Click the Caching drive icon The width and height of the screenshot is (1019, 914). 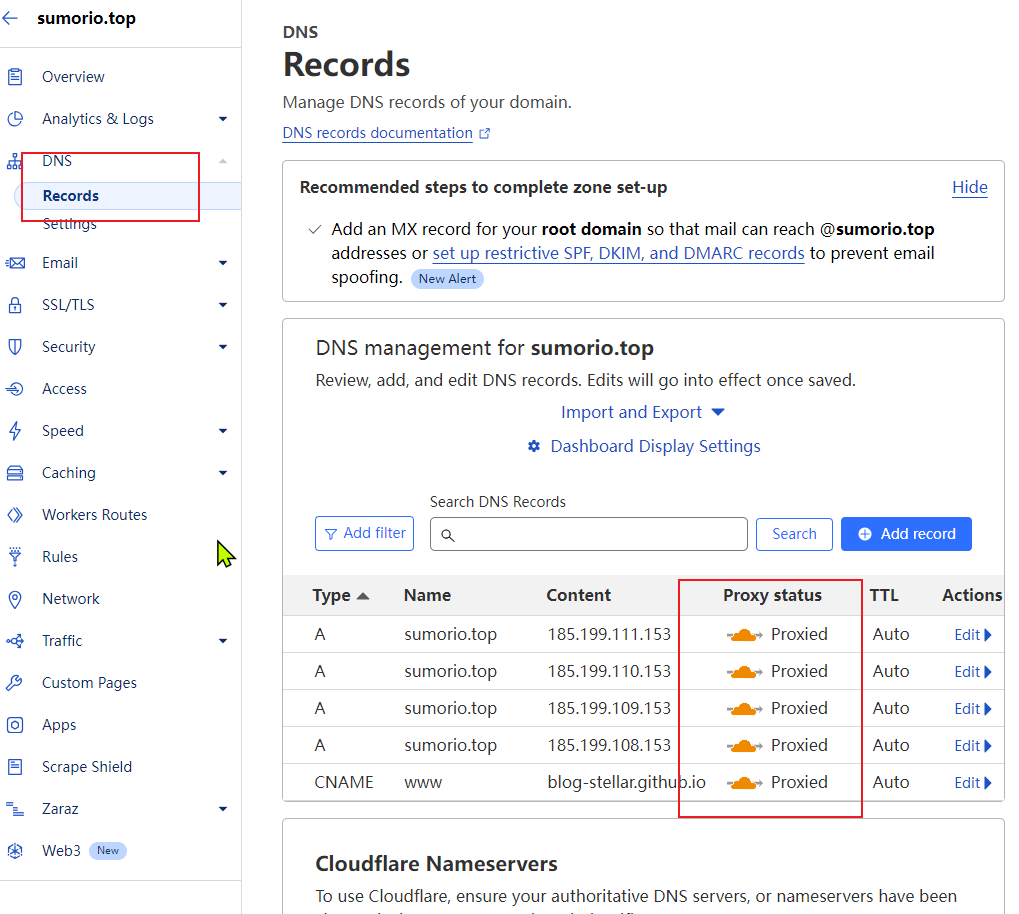click(x=15, y=473)
